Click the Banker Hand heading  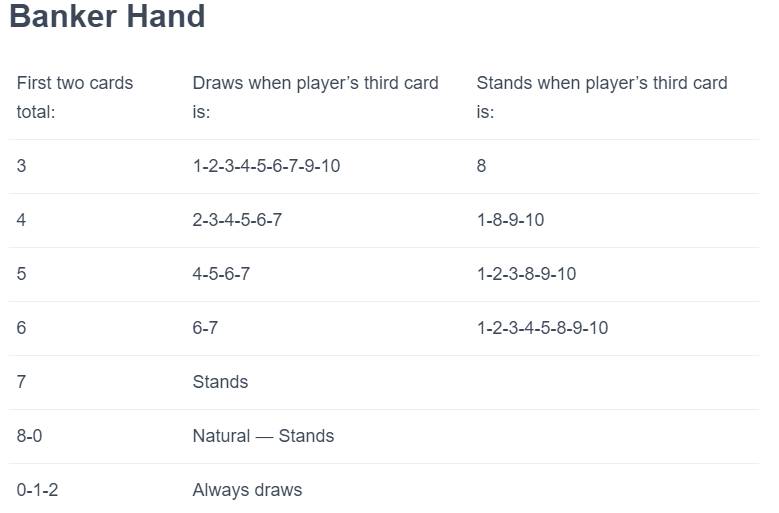click(x=107, y=16)
